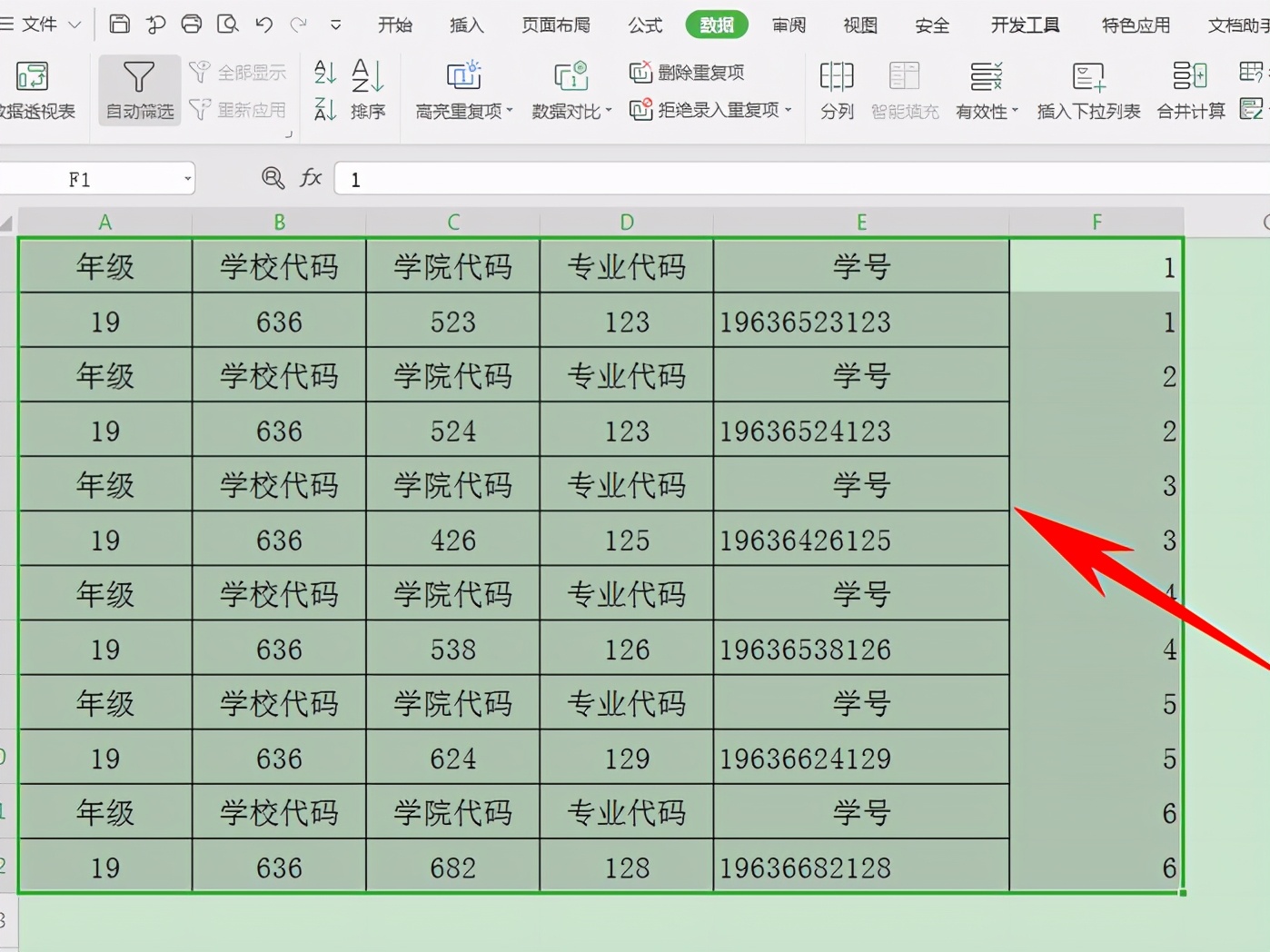Click the cell with value 538
1270x952 pixels.
point(453,650)
